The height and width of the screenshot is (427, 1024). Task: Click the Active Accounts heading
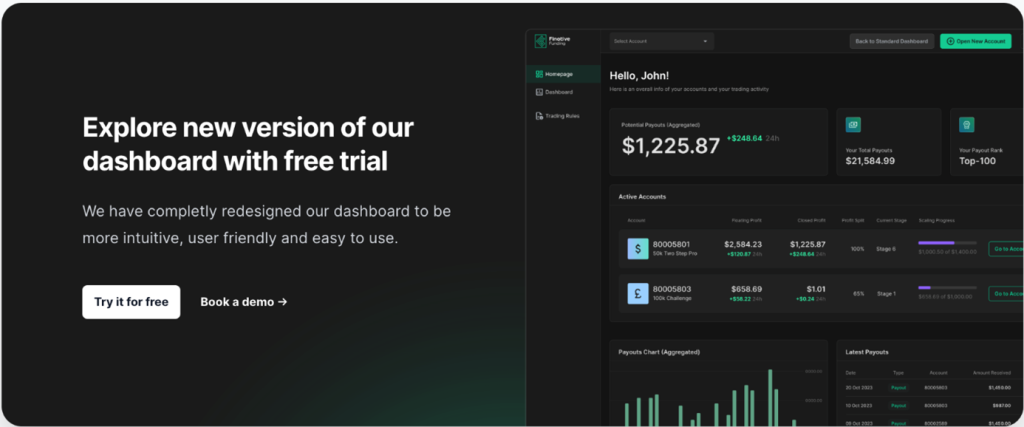coord(642,197)
